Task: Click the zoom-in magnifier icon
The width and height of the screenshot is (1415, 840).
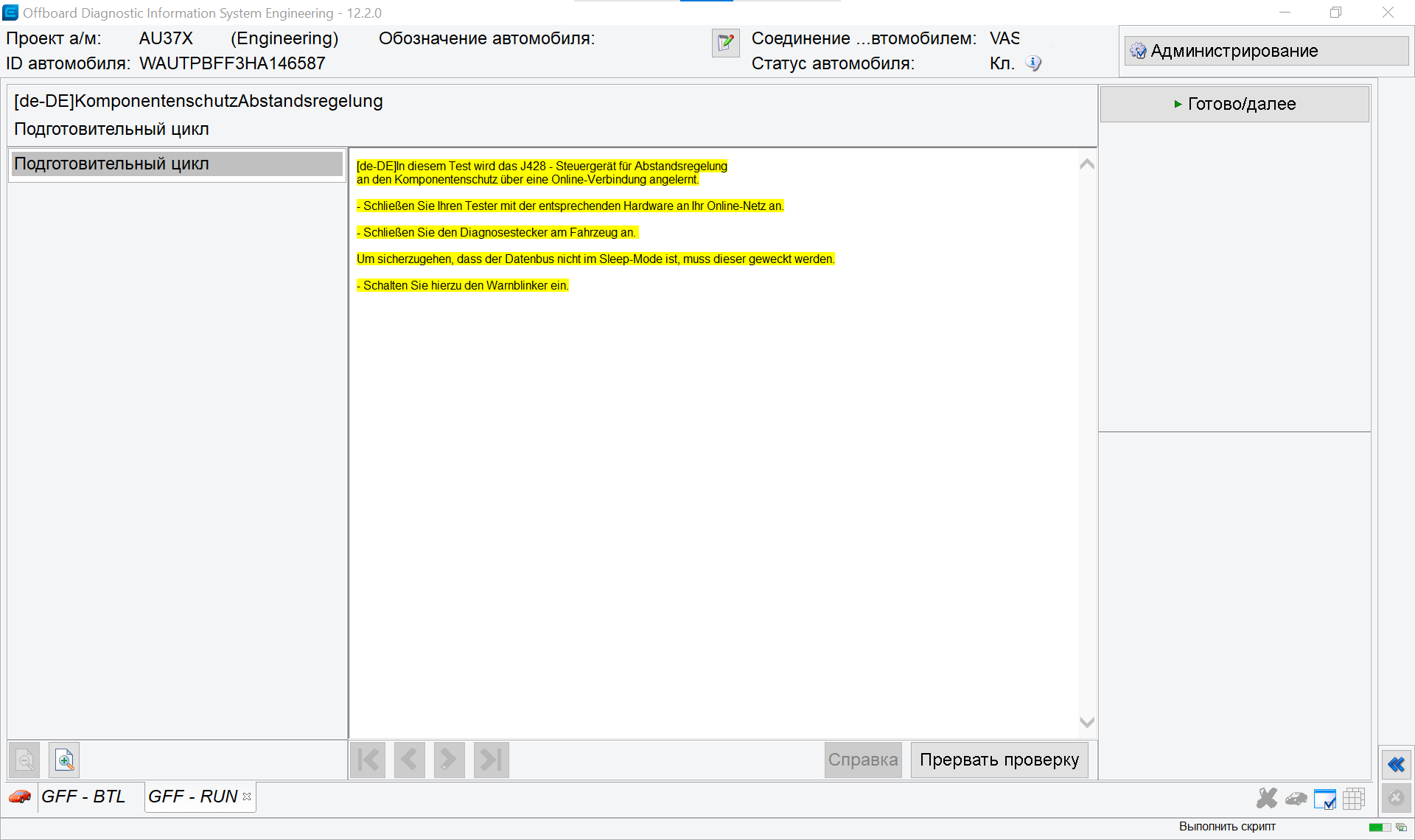Action: coord(64,760)
